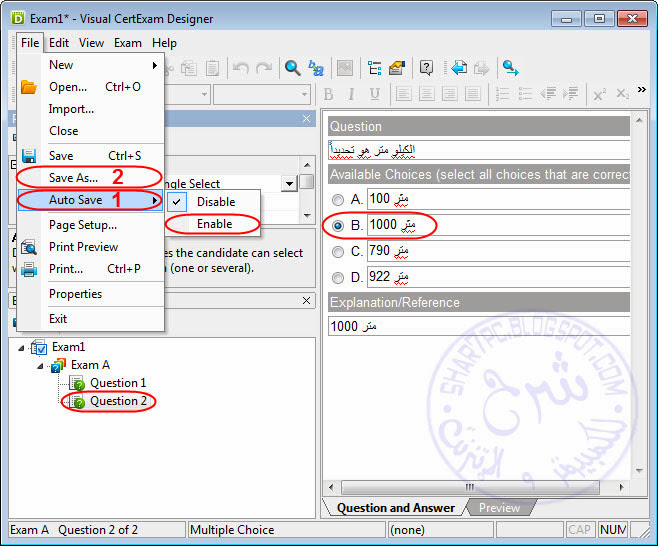The height and width of the screenshot is (546, 658).
Task: Toggle Italic formatting
Action: click(x=351, y=94)
